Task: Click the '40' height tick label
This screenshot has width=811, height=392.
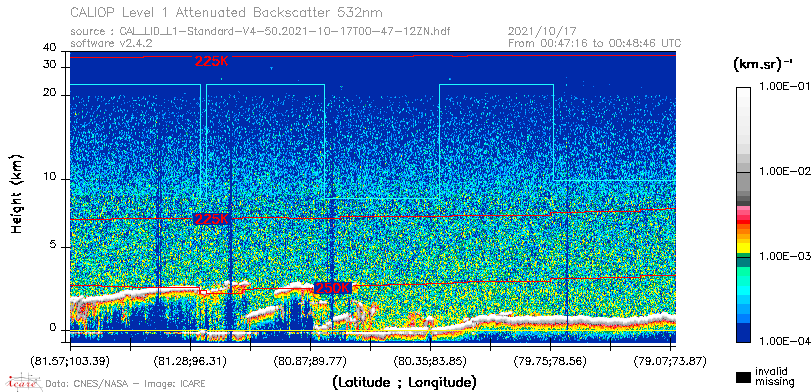Action: [x=50, y=48]
